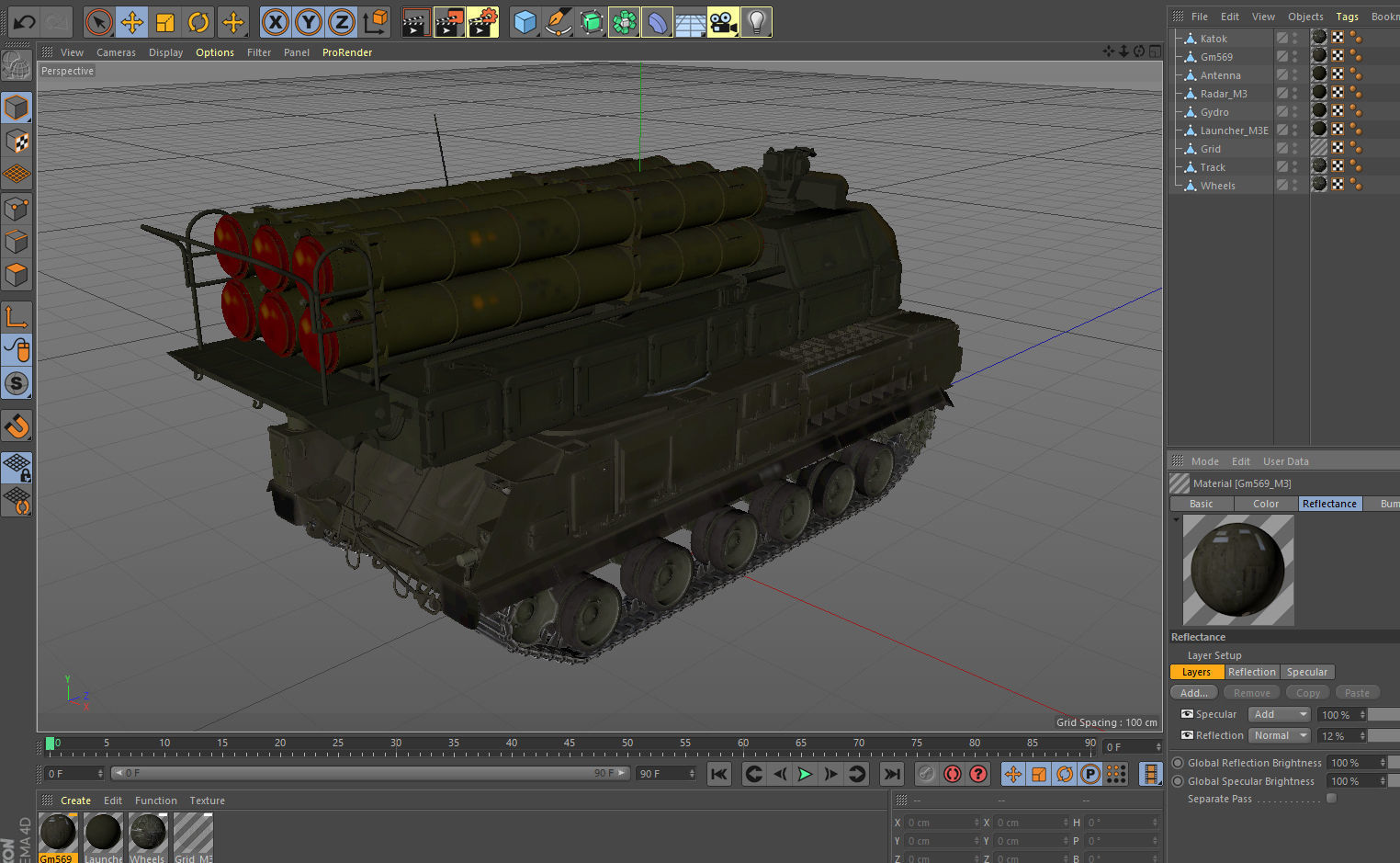The image size is (1400, 863).
Task: Open Edit Render Settings
Action: (483, 22)
